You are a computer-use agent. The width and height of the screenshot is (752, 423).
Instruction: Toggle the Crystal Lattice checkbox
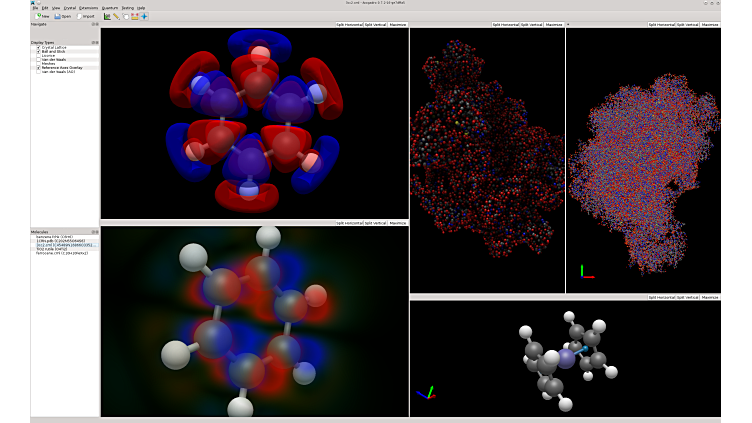coord(39,47)
